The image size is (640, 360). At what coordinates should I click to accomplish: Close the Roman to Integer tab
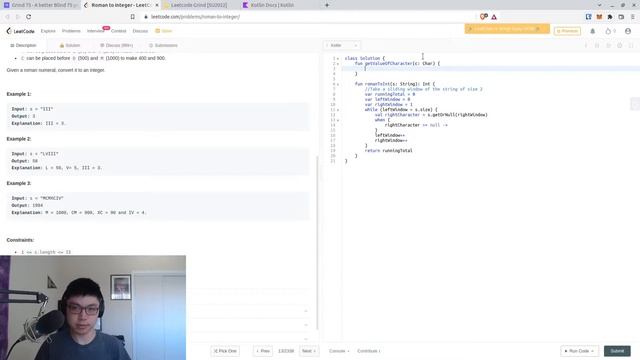click(x=157, y=5)
